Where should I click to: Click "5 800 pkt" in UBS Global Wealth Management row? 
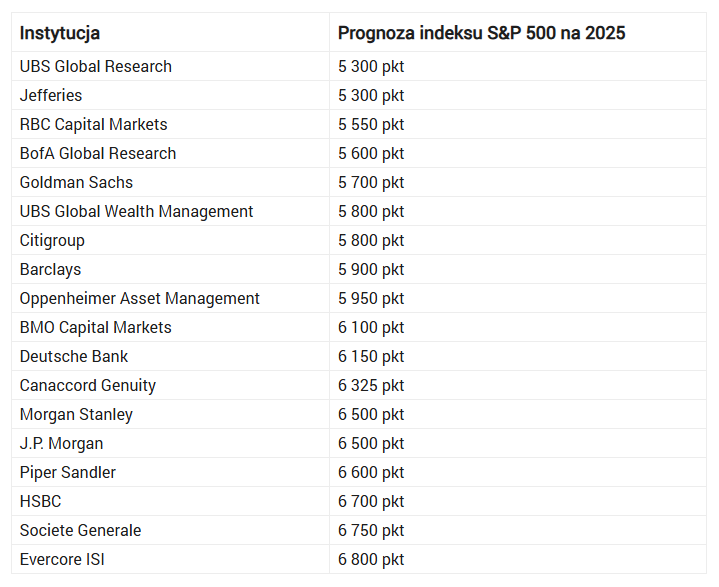(371, 211)
